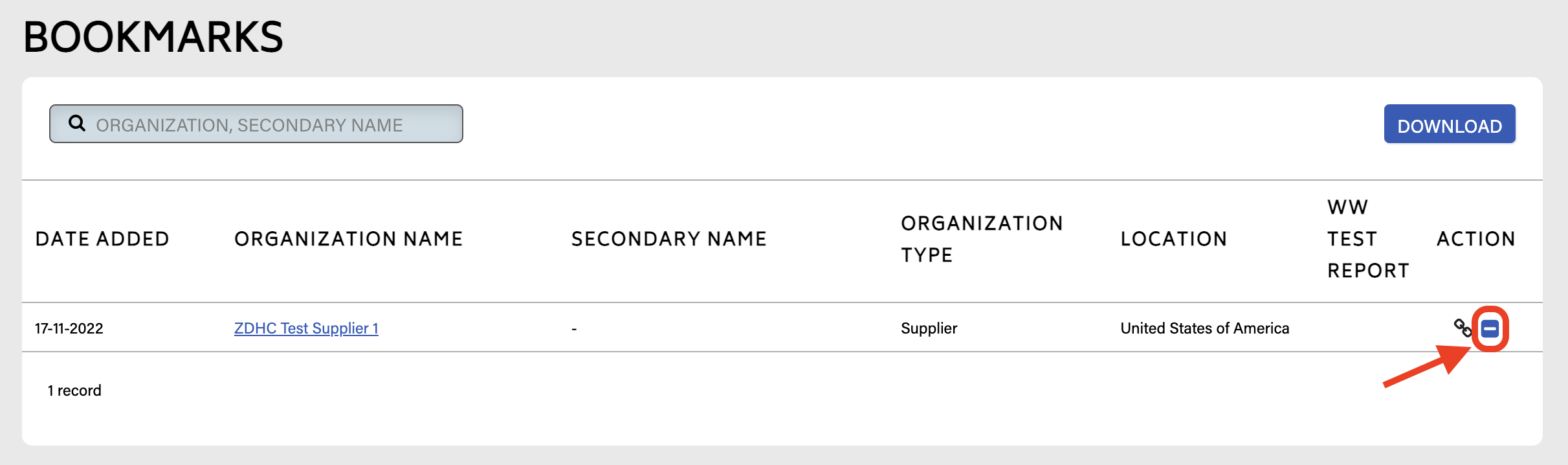Open the ZDHC Test Supplier 1 link
The image size is (1568, 465).
coord(306,328)
